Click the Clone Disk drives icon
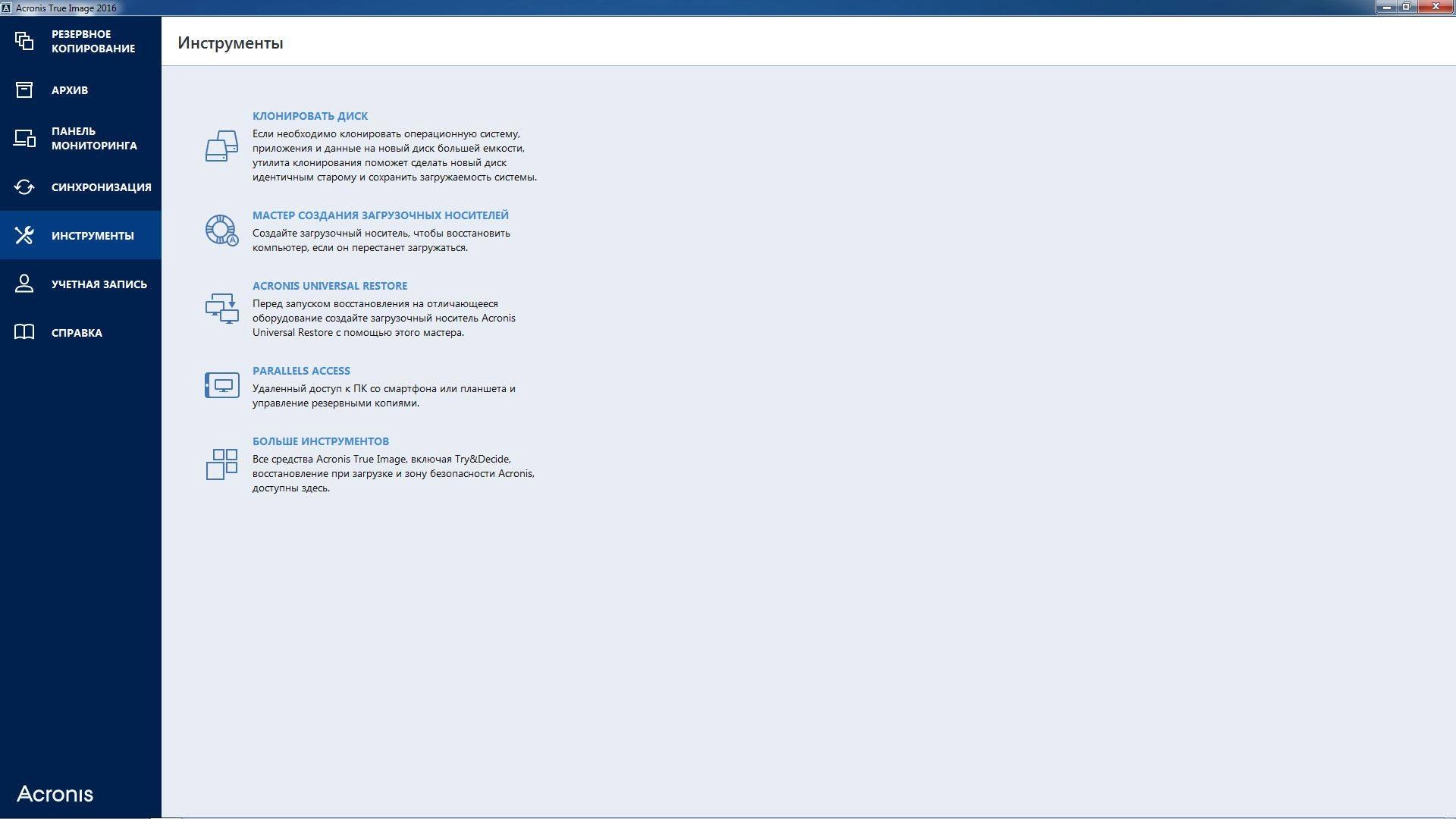The image size is (1456, 819). [x=221, y=146]
